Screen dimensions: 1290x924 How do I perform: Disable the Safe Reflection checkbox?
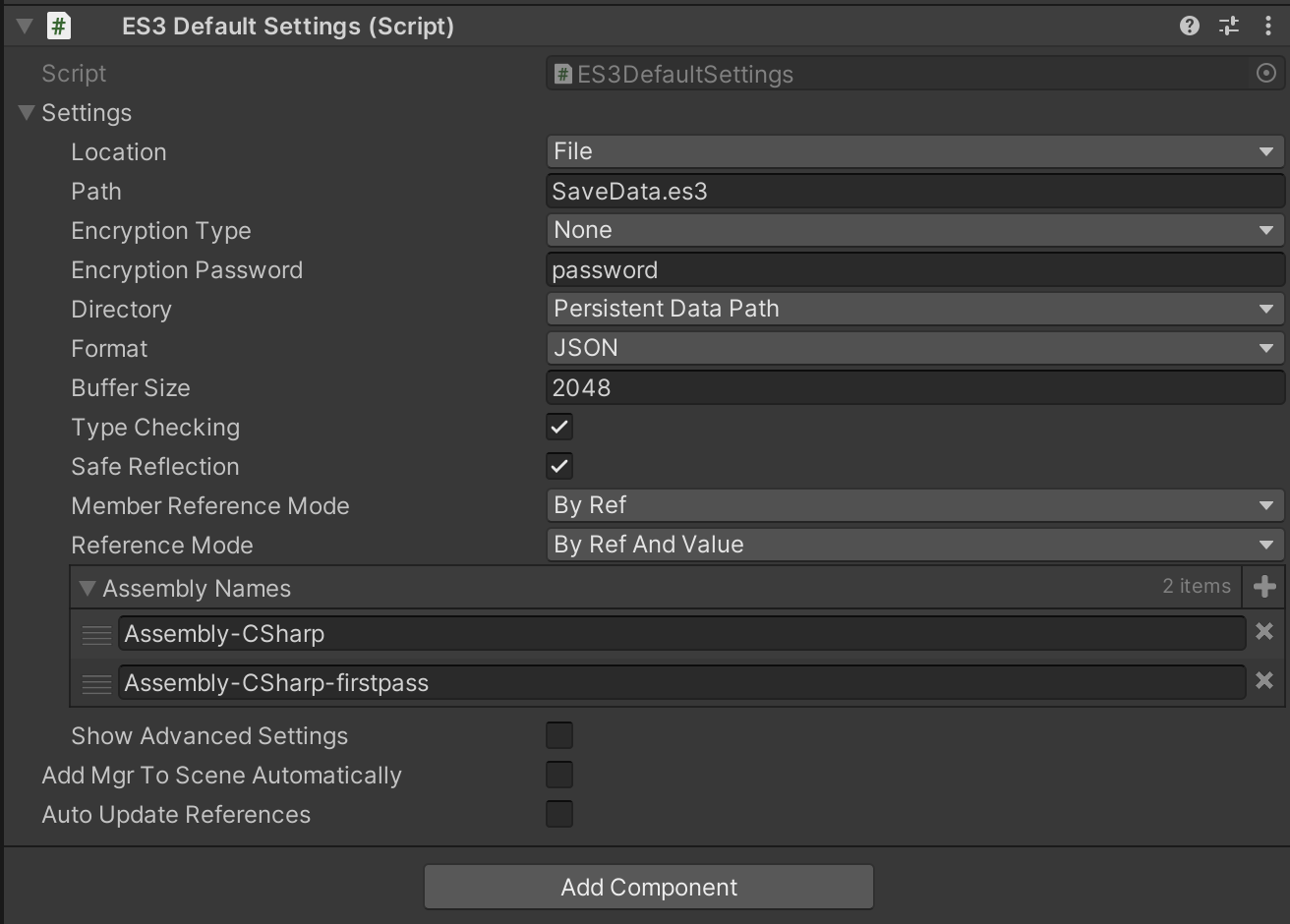click(x=559, y=467)
